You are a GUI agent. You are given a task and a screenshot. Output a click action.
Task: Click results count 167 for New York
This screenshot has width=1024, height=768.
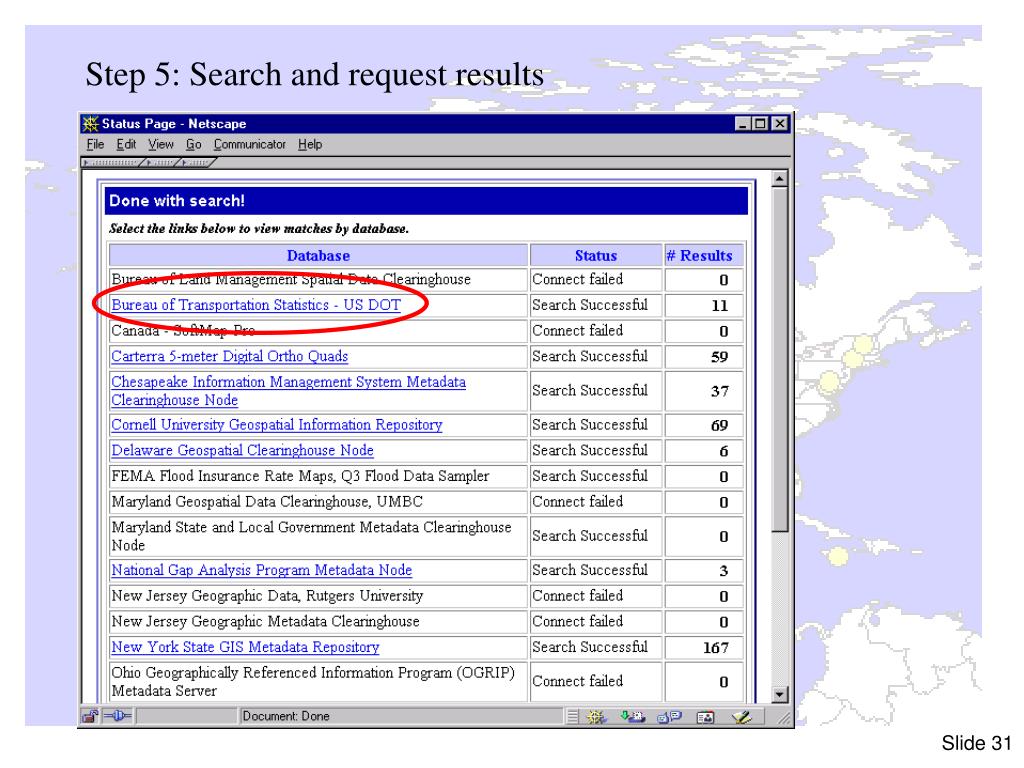tap(716, 648)
